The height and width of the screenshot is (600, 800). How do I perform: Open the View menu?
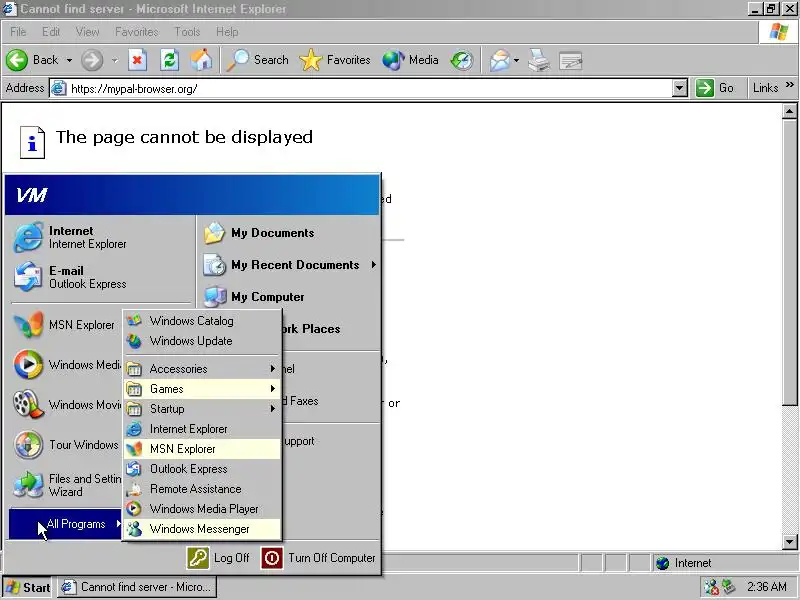[x=87, y=32]
